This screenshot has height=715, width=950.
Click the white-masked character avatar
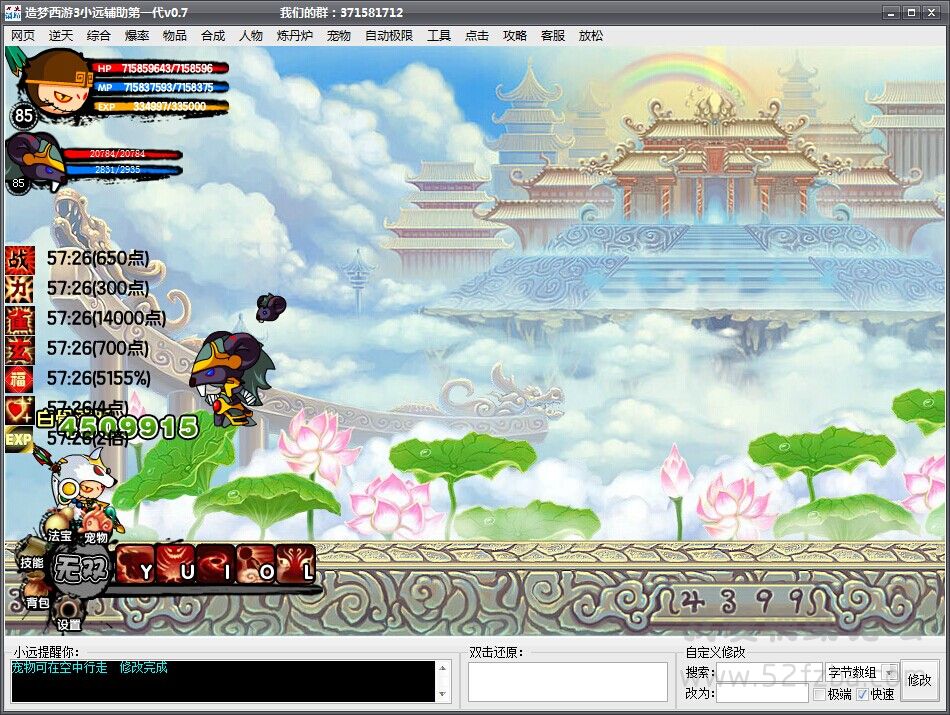(84, 485)
